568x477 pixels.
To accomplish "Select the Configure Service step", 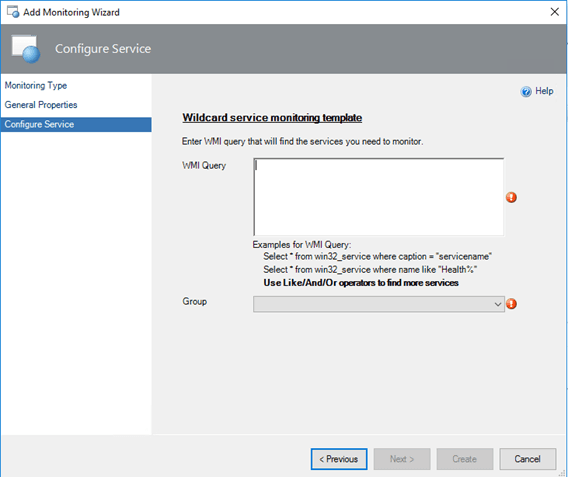I will click(x=76, y=125).
